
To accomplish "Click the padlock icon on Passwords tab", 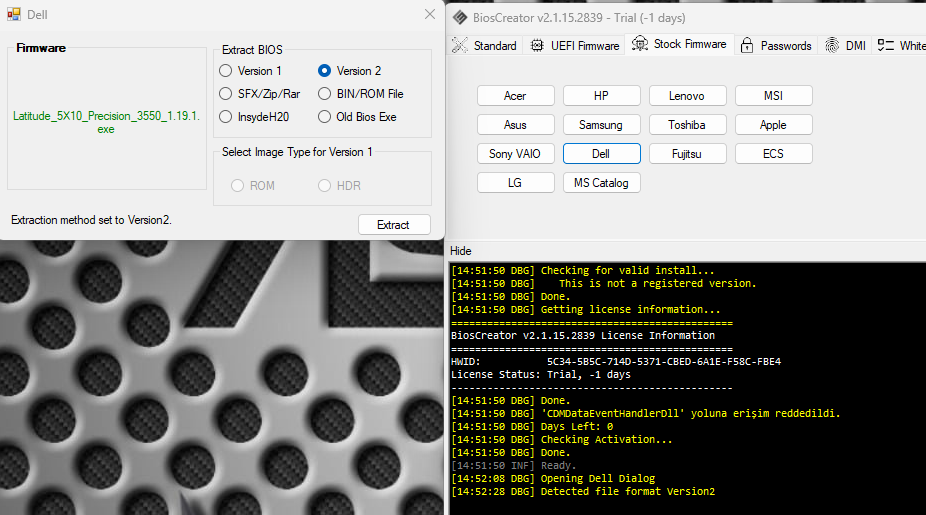I will coord(746,45).
